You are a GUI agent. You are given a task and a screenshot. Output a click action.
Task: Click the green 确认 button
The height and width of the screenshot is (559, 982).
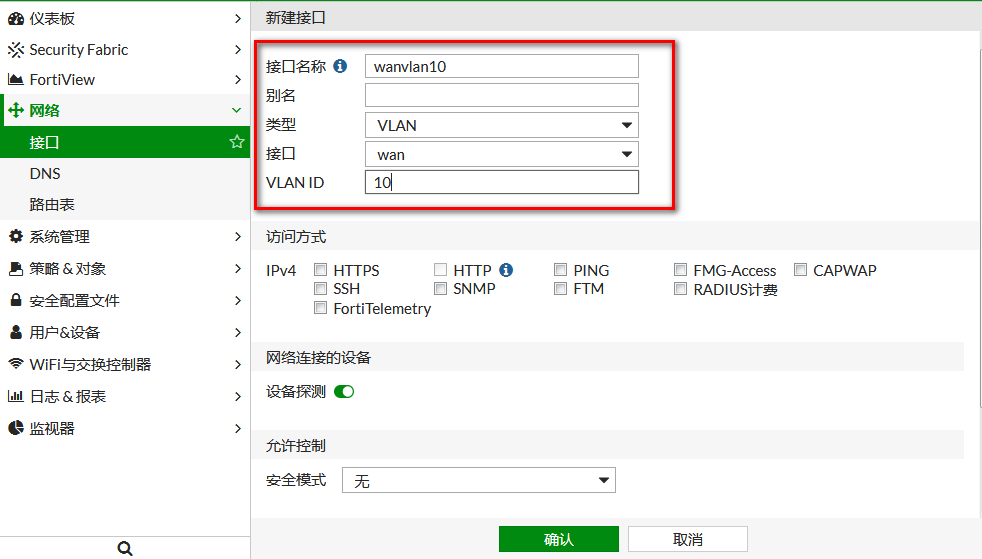point(558,539)
